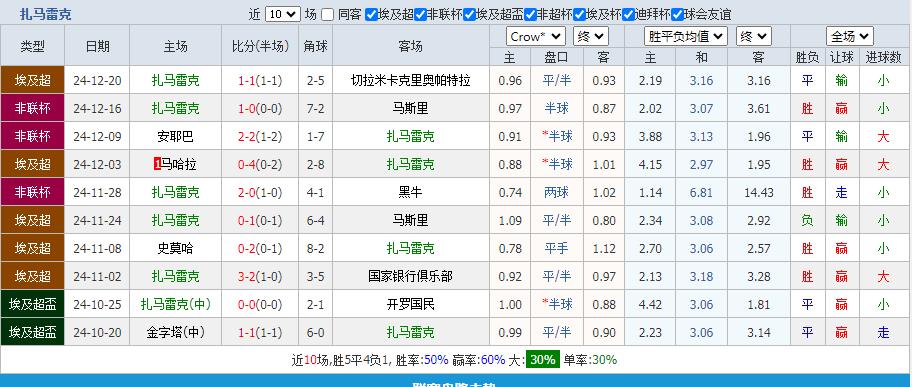Image resolution: width=912 pixels, height=387 pixels.
Task: Open the 终 dropdown beside Crow*
Action: (x=590, y=37)
